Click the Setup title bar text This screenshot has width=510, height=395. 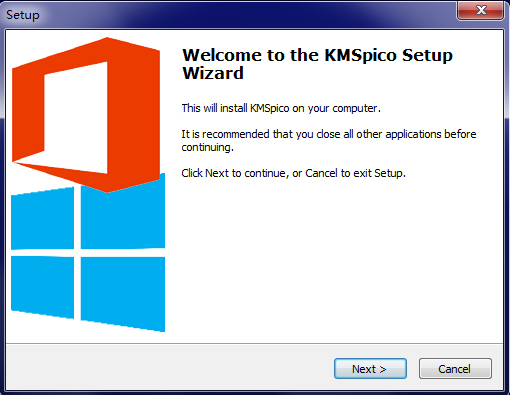[x=23, y=15]
